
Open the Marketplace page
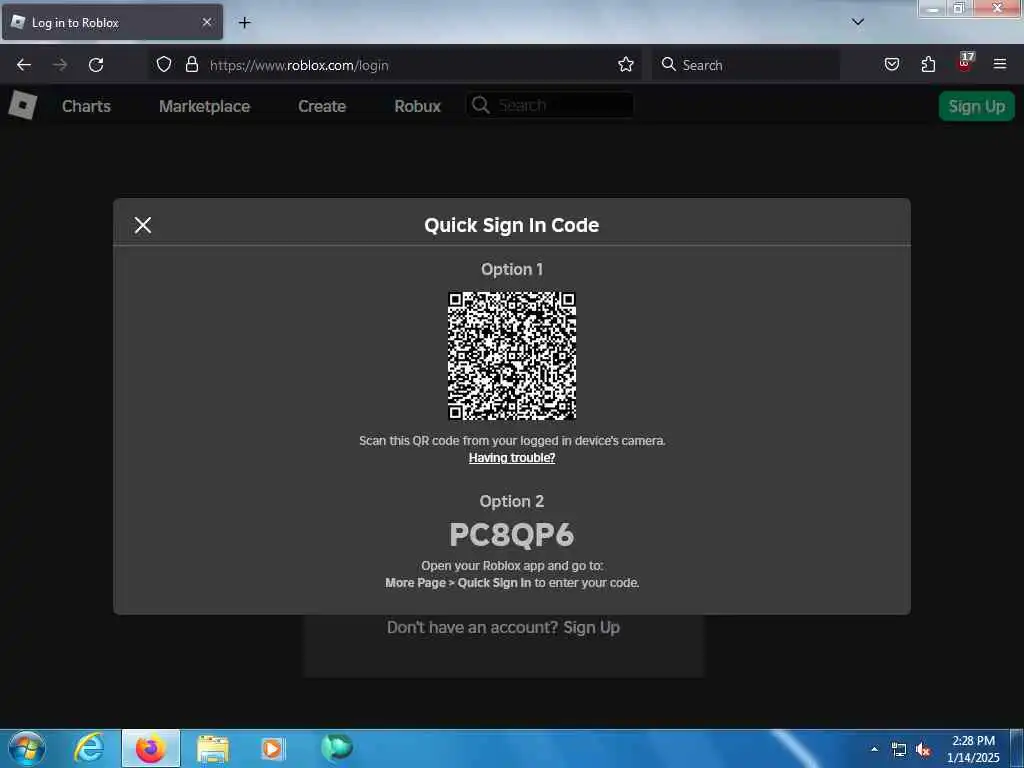point(204,106)
